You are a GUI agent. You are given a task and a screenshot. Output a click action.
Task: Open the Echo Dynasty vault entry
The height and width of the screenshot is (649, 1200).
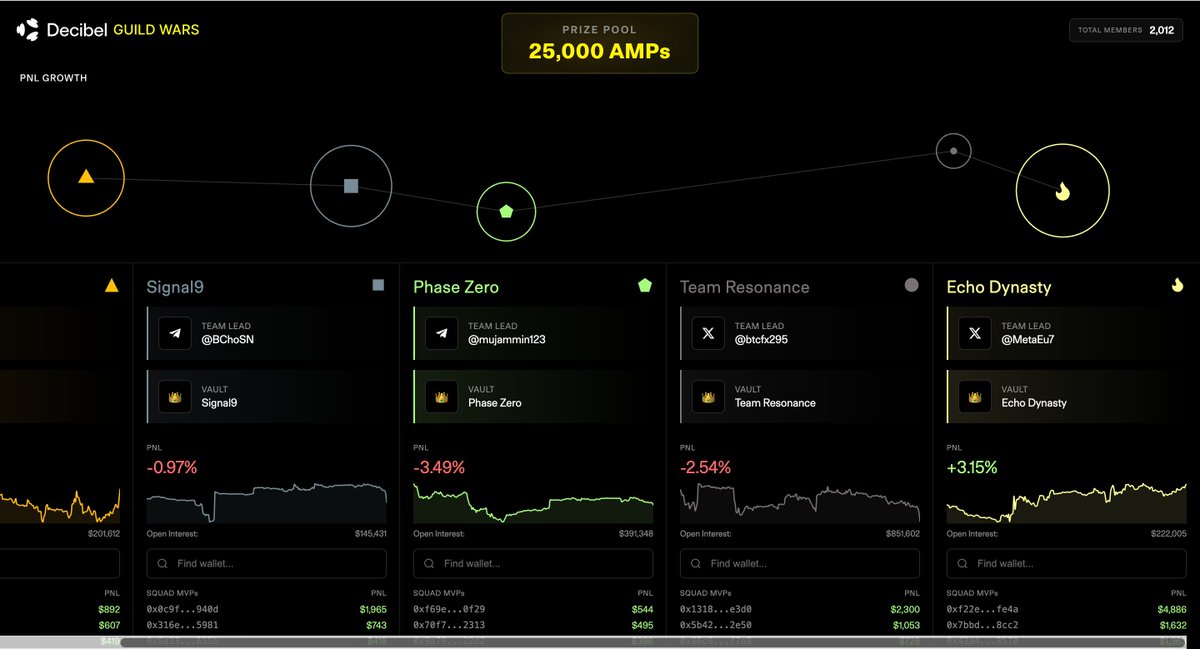click(1067, 397)
